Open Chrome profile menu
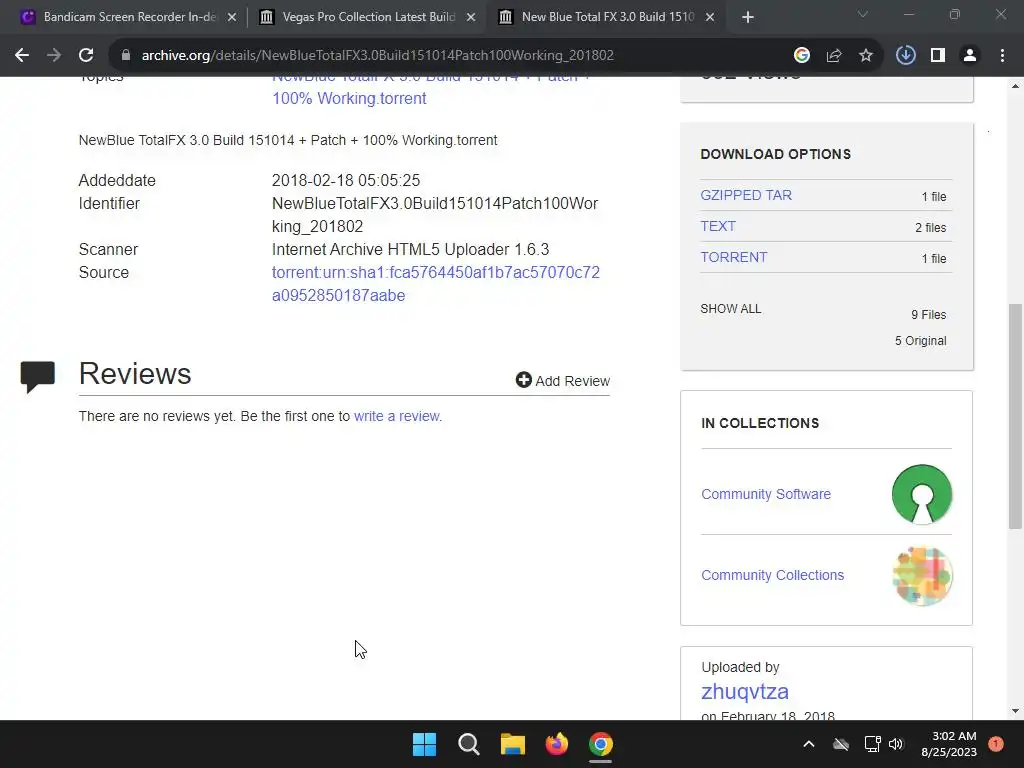Image resolution: width=1024 pixels, height=768 pixels. (970, 56)
